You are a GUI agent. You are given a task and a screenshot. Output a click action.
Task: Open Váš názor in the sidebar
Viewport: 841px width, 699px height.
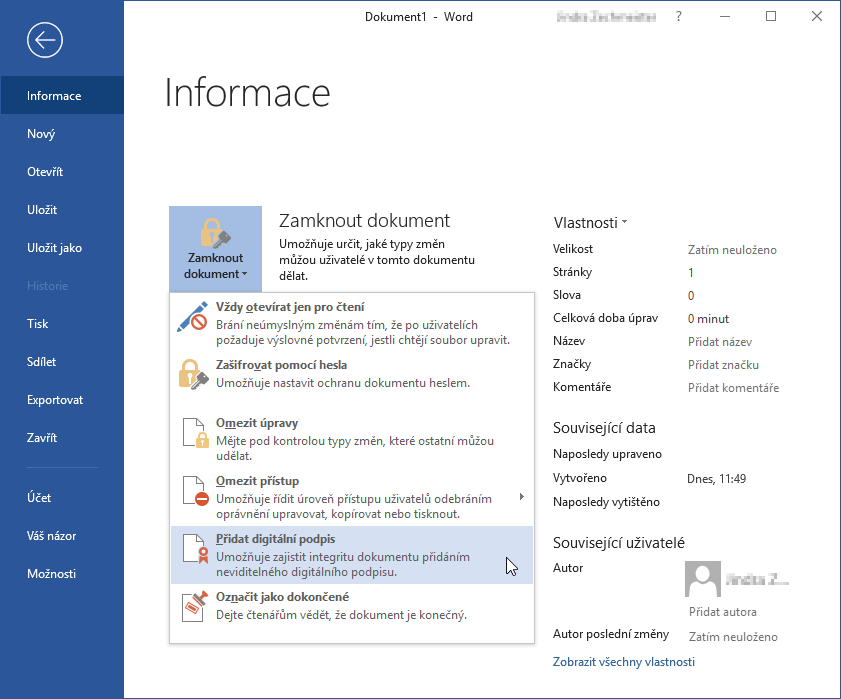[x=62, y=535]
